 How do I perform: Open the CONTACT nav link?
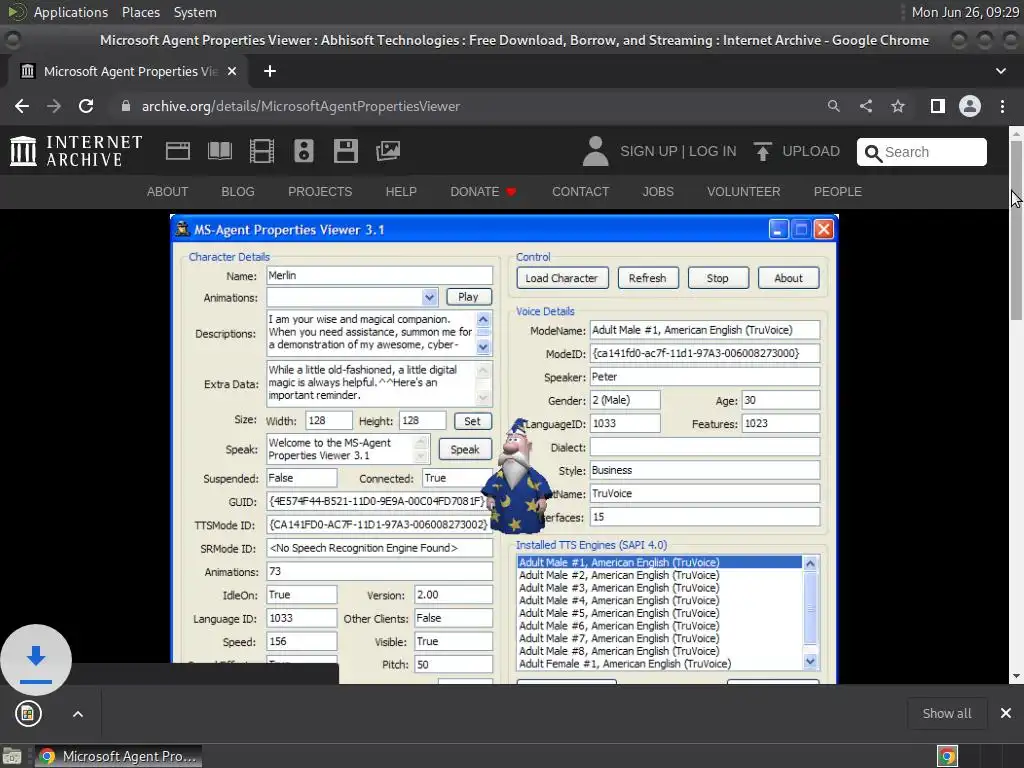point(581,191)
